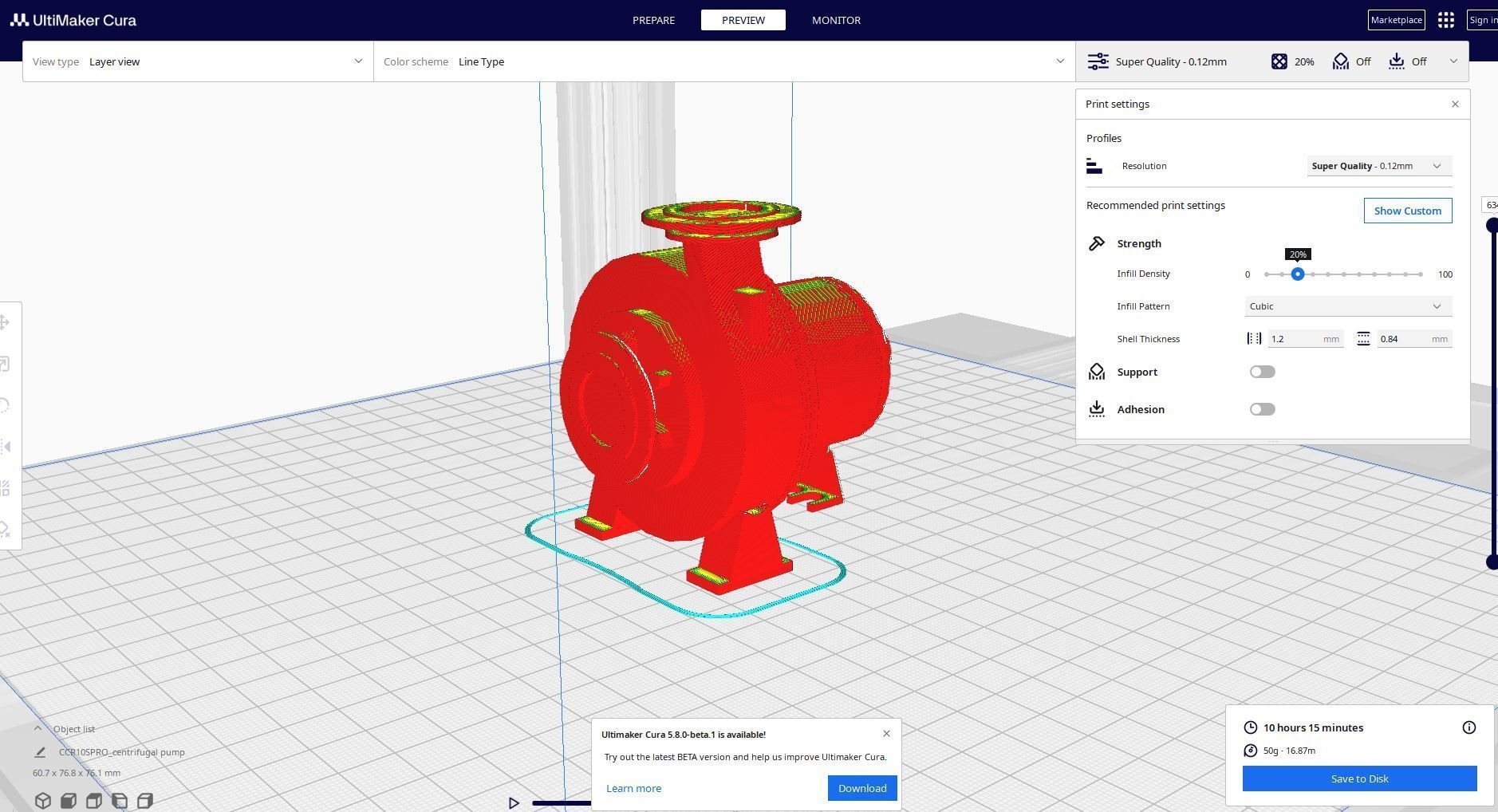Click the top/bottom thickness 0.84 field

pos(1414,339)
